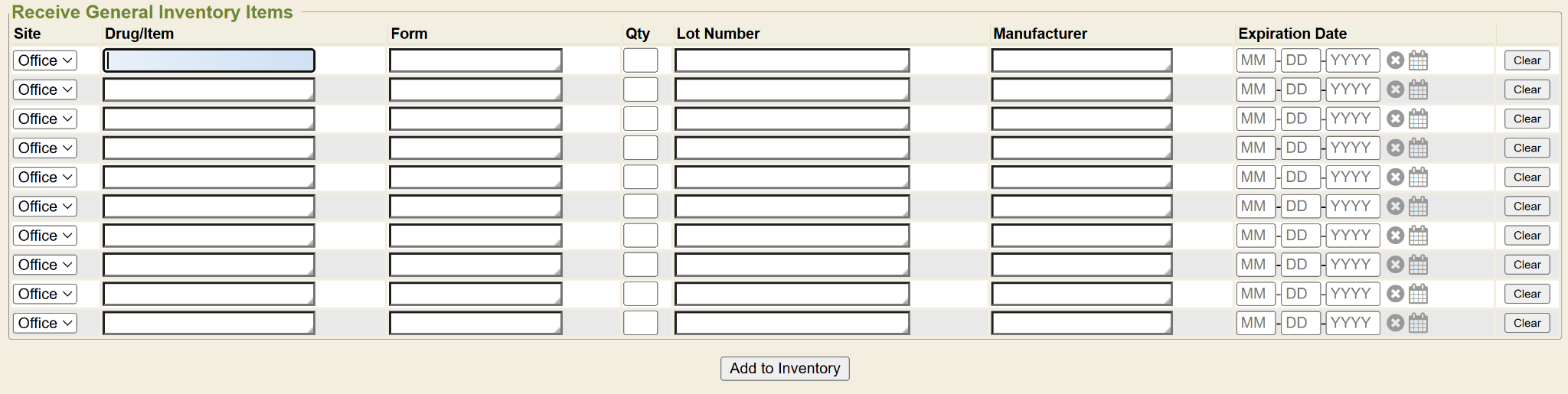Clear expiration date in eighth row
The height and width of the screenshot is (394, 1568).
[1395, 265]
